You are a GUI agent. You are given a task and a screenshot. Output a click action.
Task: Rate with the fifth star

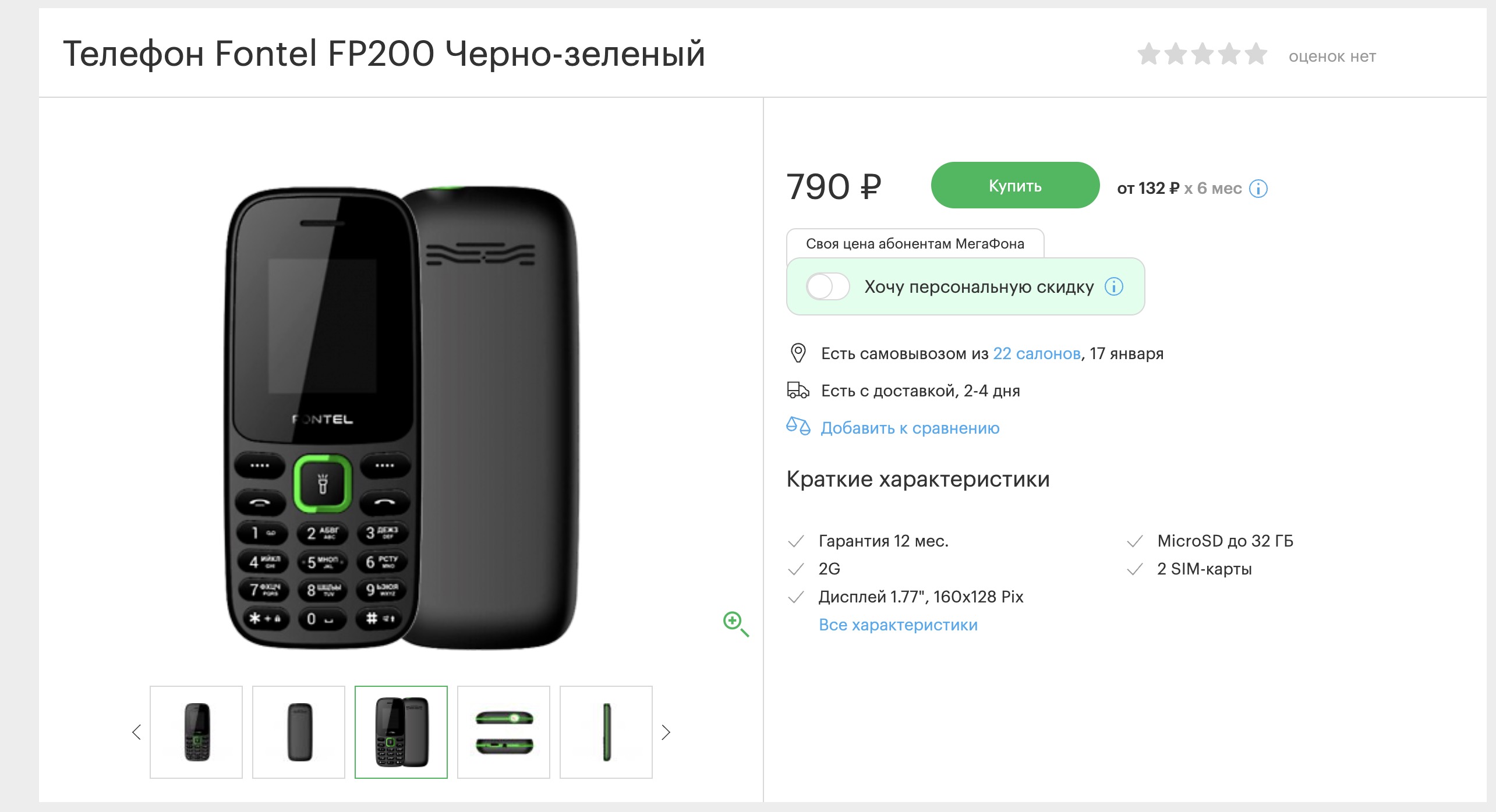[1256, 54]
